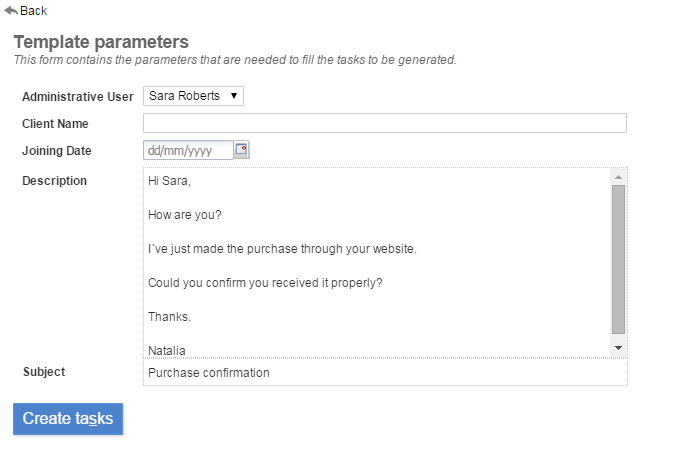Screen dimensions: 680x465
Task: Click the "Could you confirm" description line
Action: (x=265, y=283)
